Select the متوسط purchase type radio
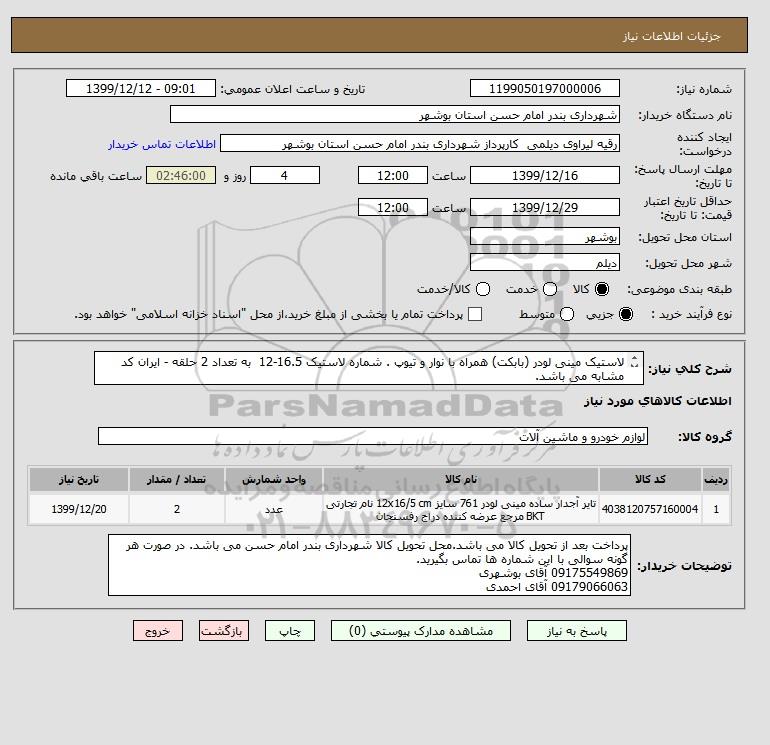770x745 pixels. click(x=567, y=314)
